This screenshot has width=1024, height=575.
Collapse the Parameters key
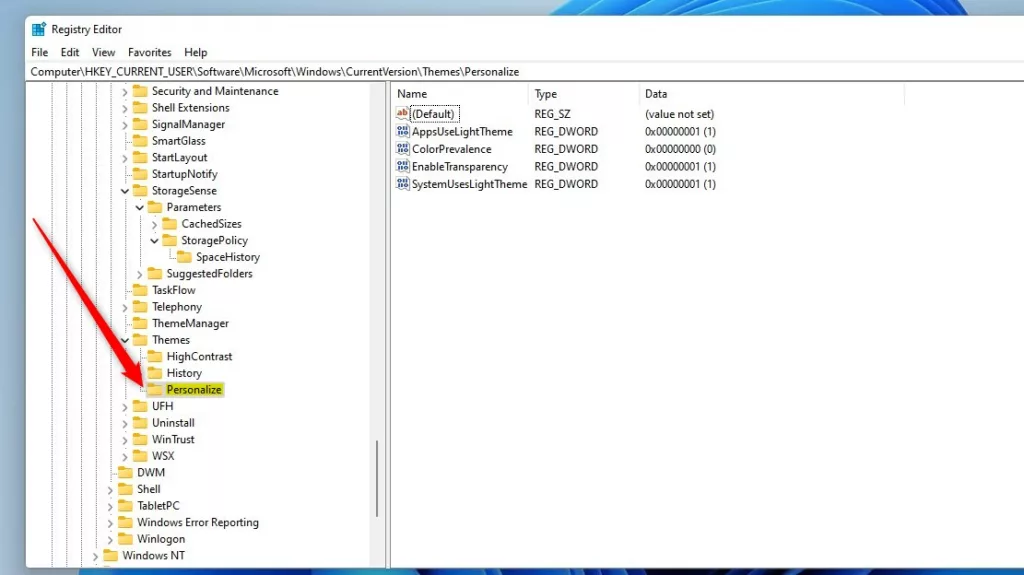tap(140, 207)
